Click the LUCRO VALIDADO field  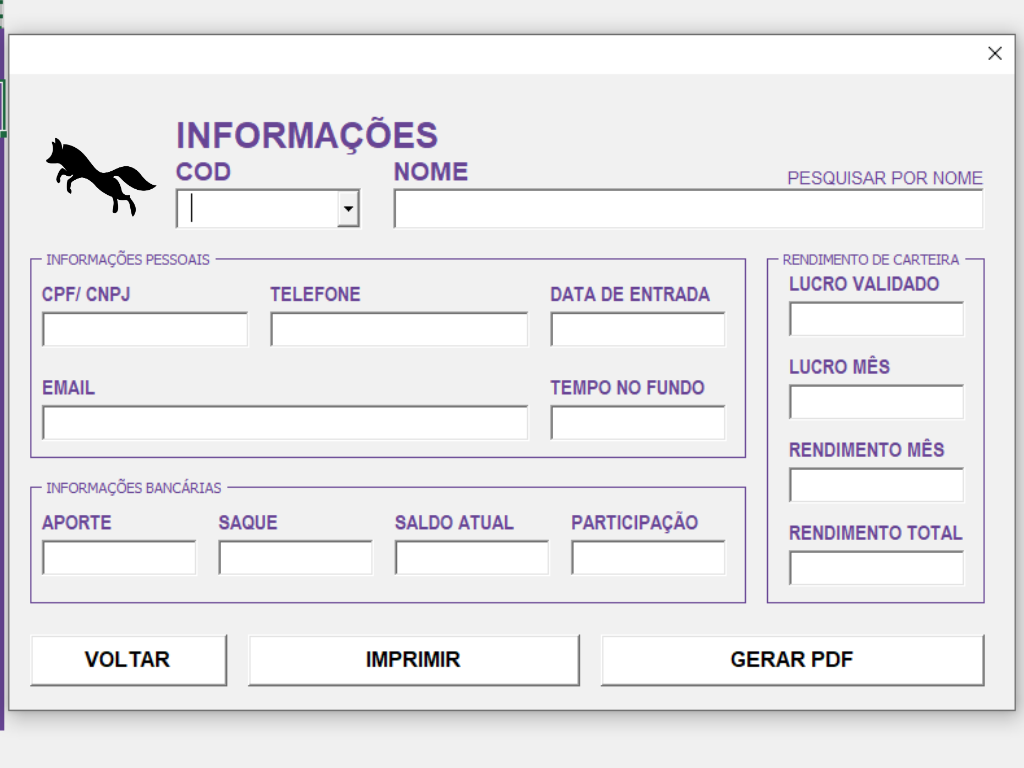point(876,318)
